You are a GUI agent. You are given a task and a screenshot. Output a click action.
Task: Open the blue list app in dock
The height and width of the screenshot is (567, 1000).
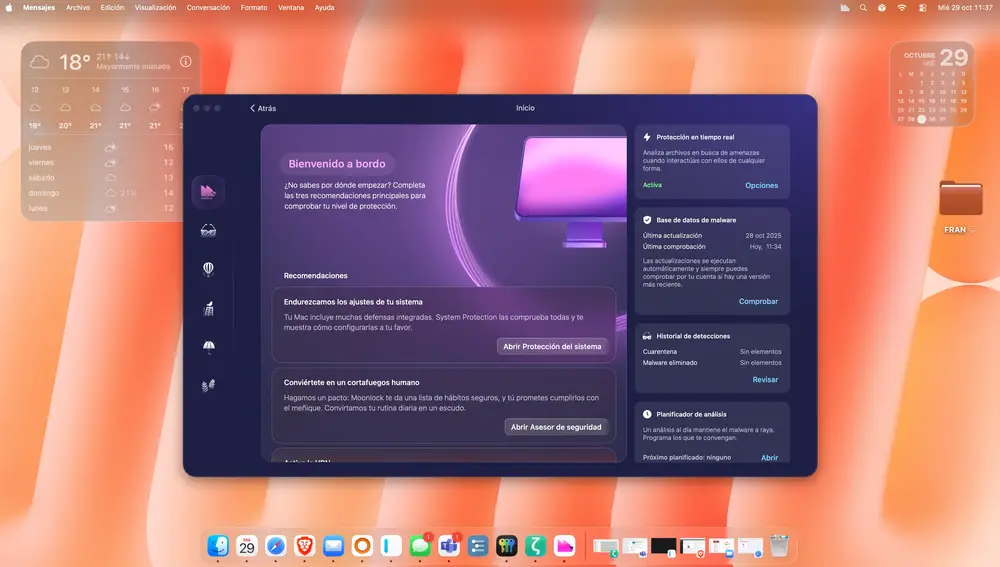pyautogui.click(x=478, y=546)
